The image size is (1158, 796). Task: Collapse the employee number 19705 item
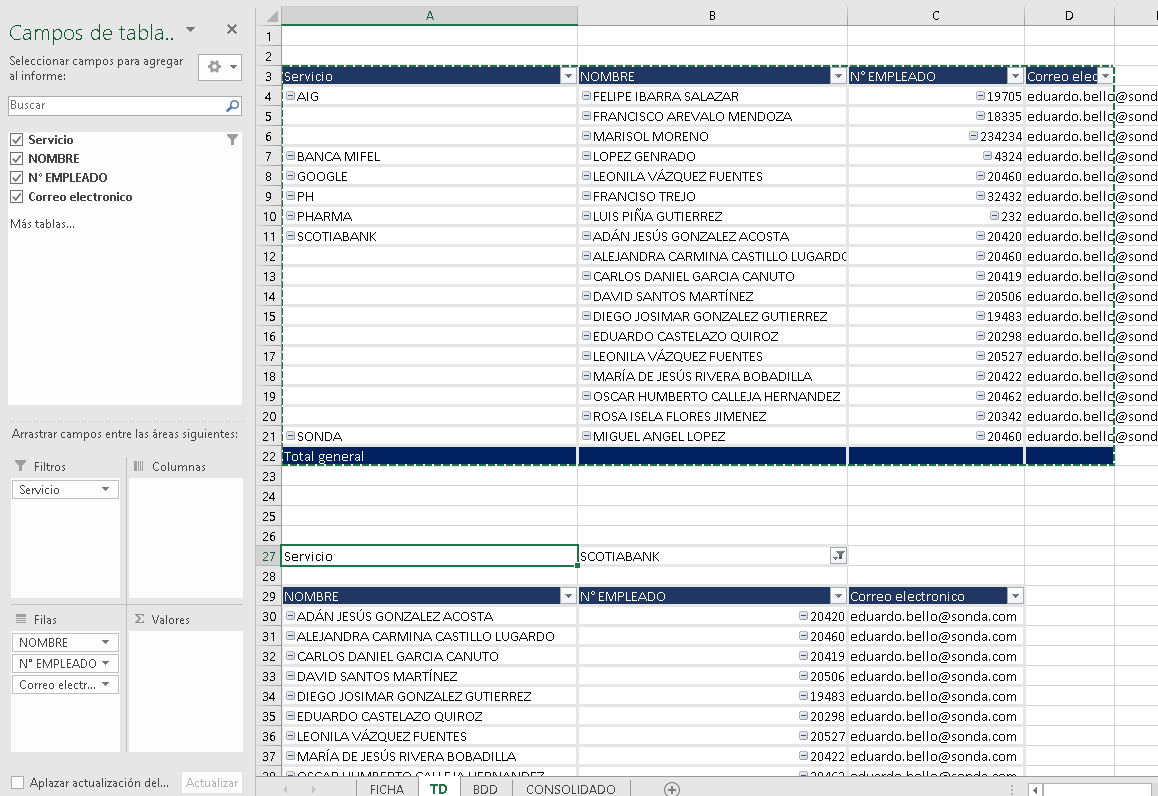[980, 96]
